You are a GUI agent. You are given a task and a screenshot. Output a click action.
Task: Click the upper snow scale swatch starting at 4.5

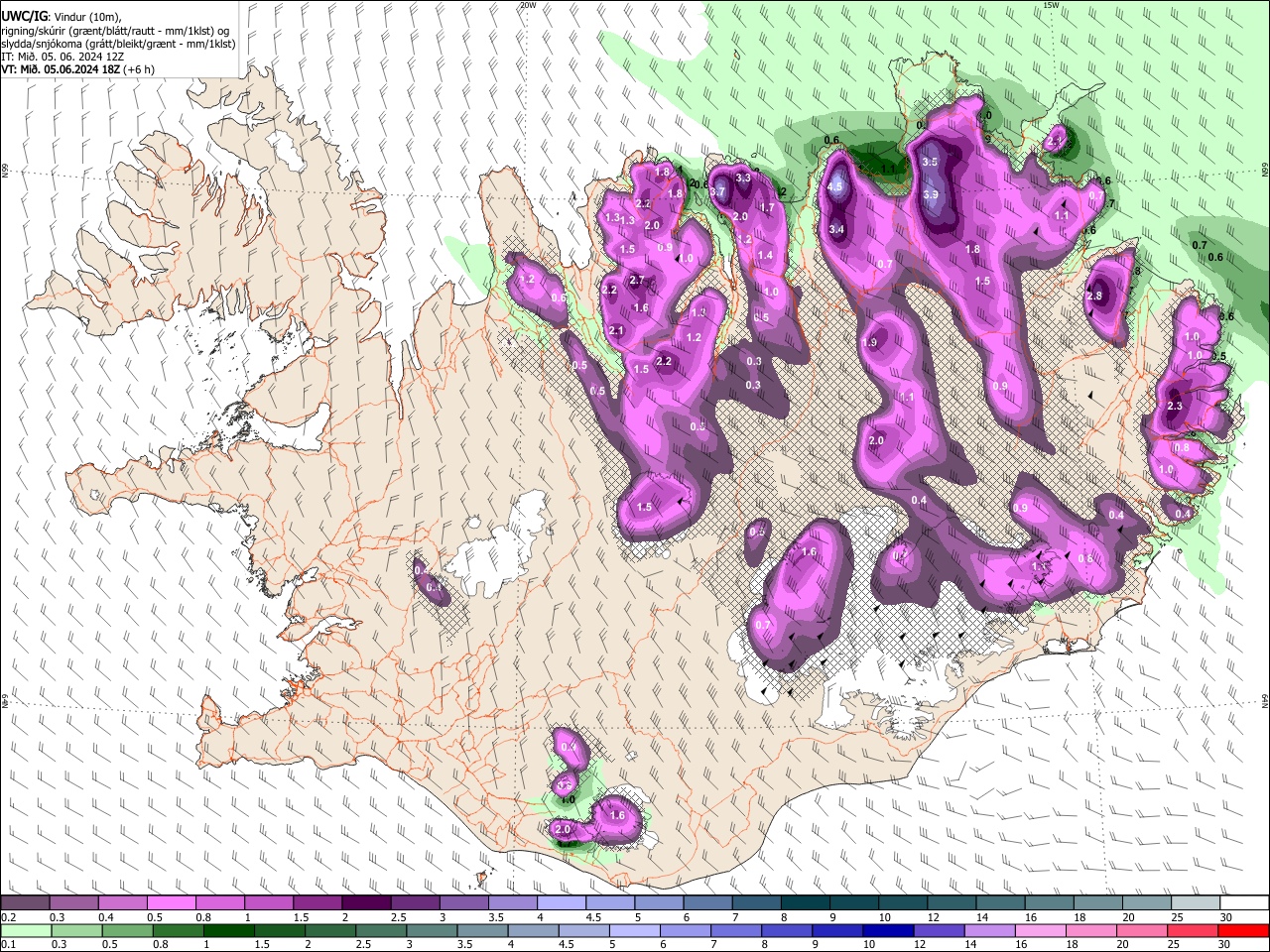click(610, 902)
